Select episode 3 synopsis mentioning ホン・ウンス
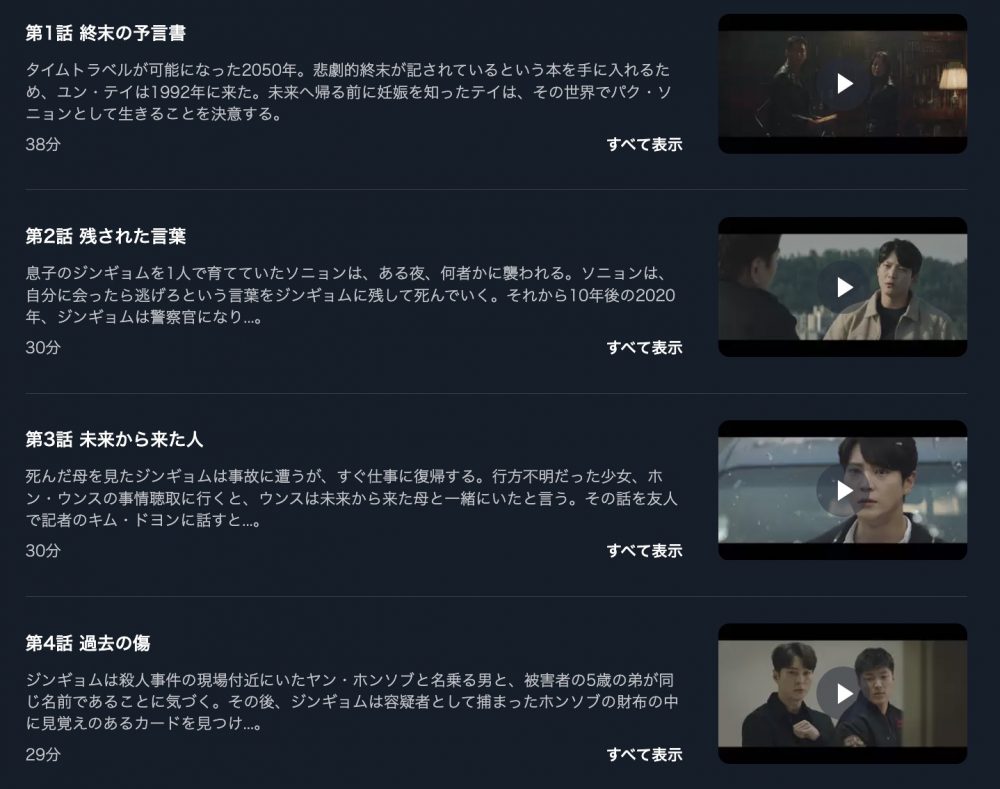This screenshot has width=1000, height=789. pos(351,498)
